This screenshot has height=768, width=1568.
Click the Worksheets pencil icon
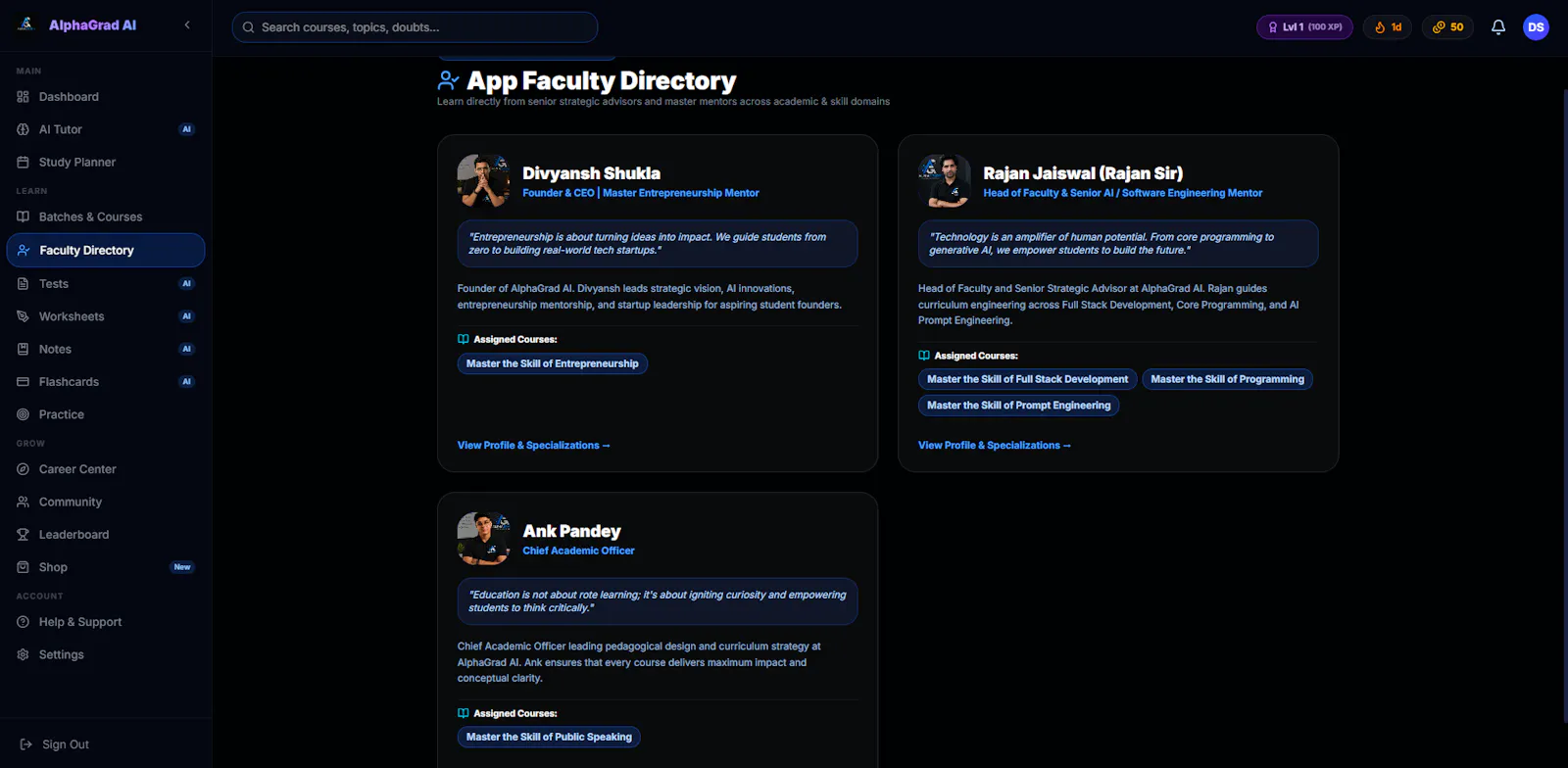[23, 316]
